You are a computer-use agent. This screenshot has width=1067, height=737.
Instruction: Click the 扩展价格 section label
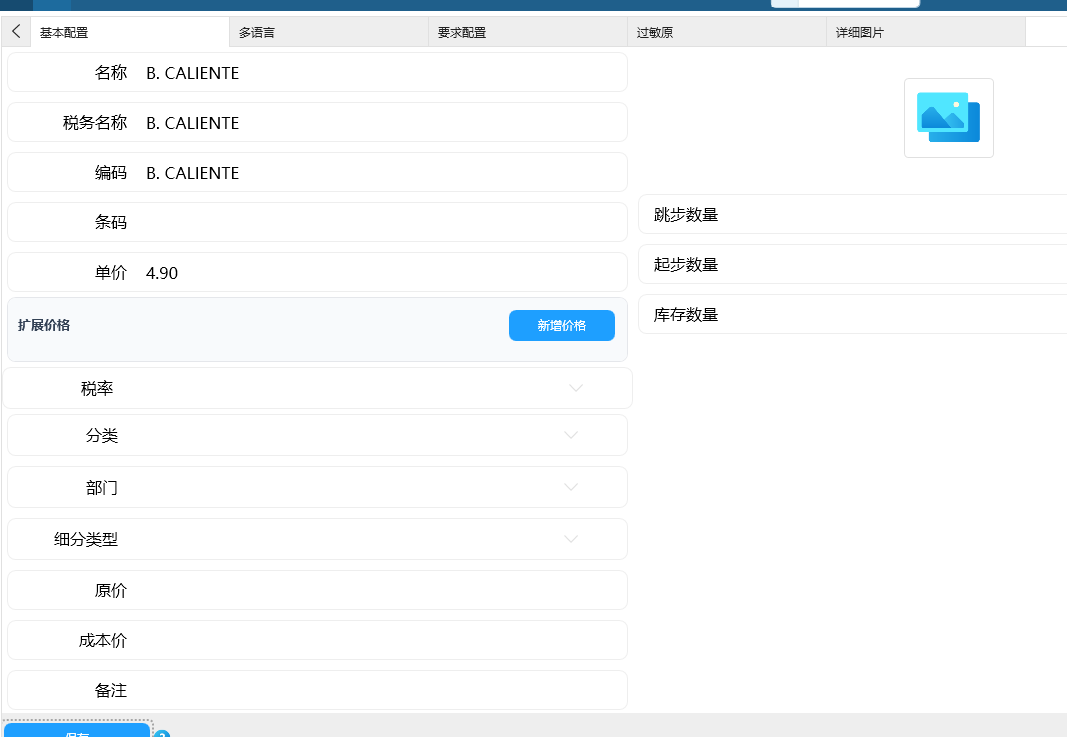[x=44, y=325]
